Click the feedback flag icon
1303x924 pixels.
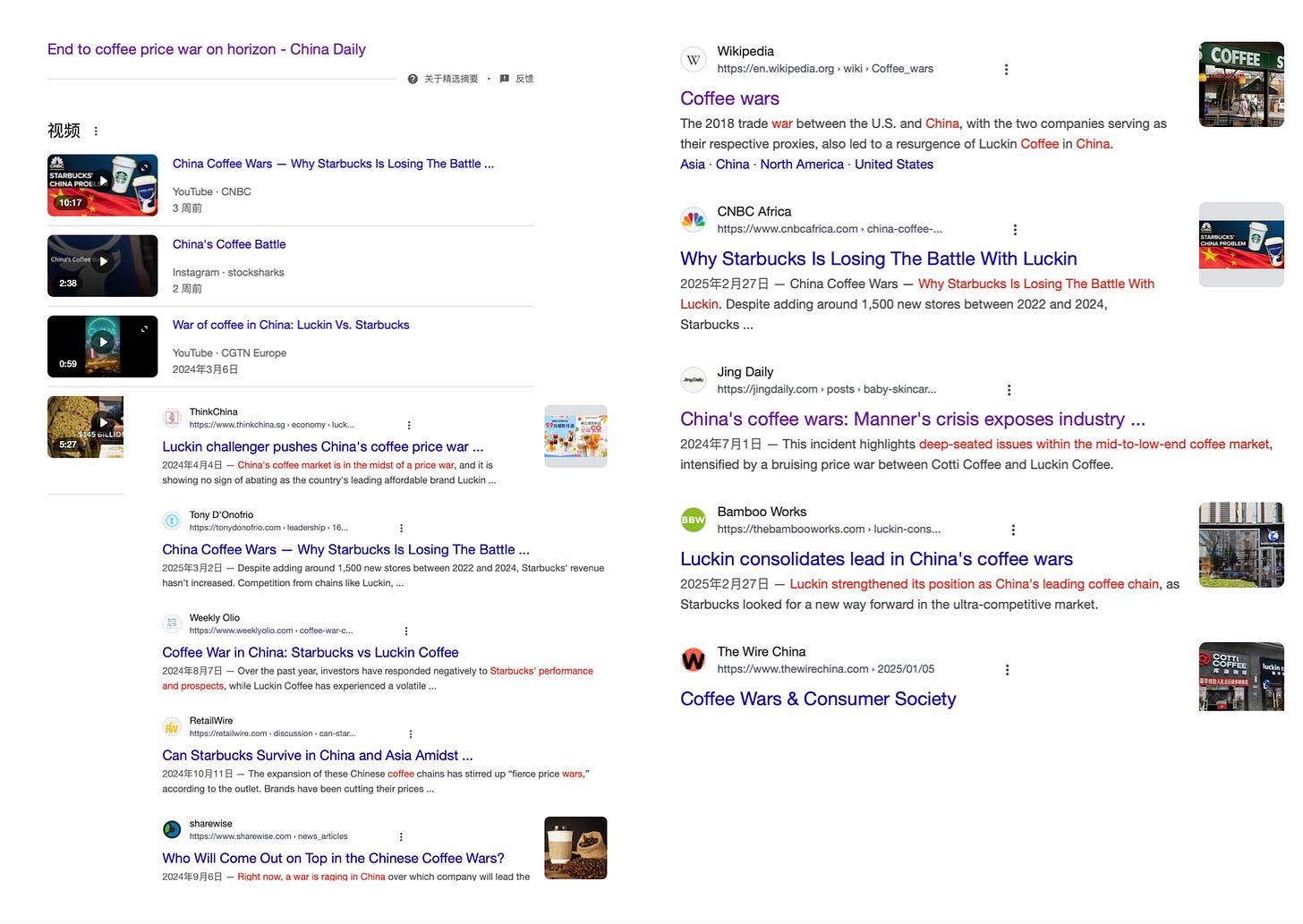tap(505, 79)
